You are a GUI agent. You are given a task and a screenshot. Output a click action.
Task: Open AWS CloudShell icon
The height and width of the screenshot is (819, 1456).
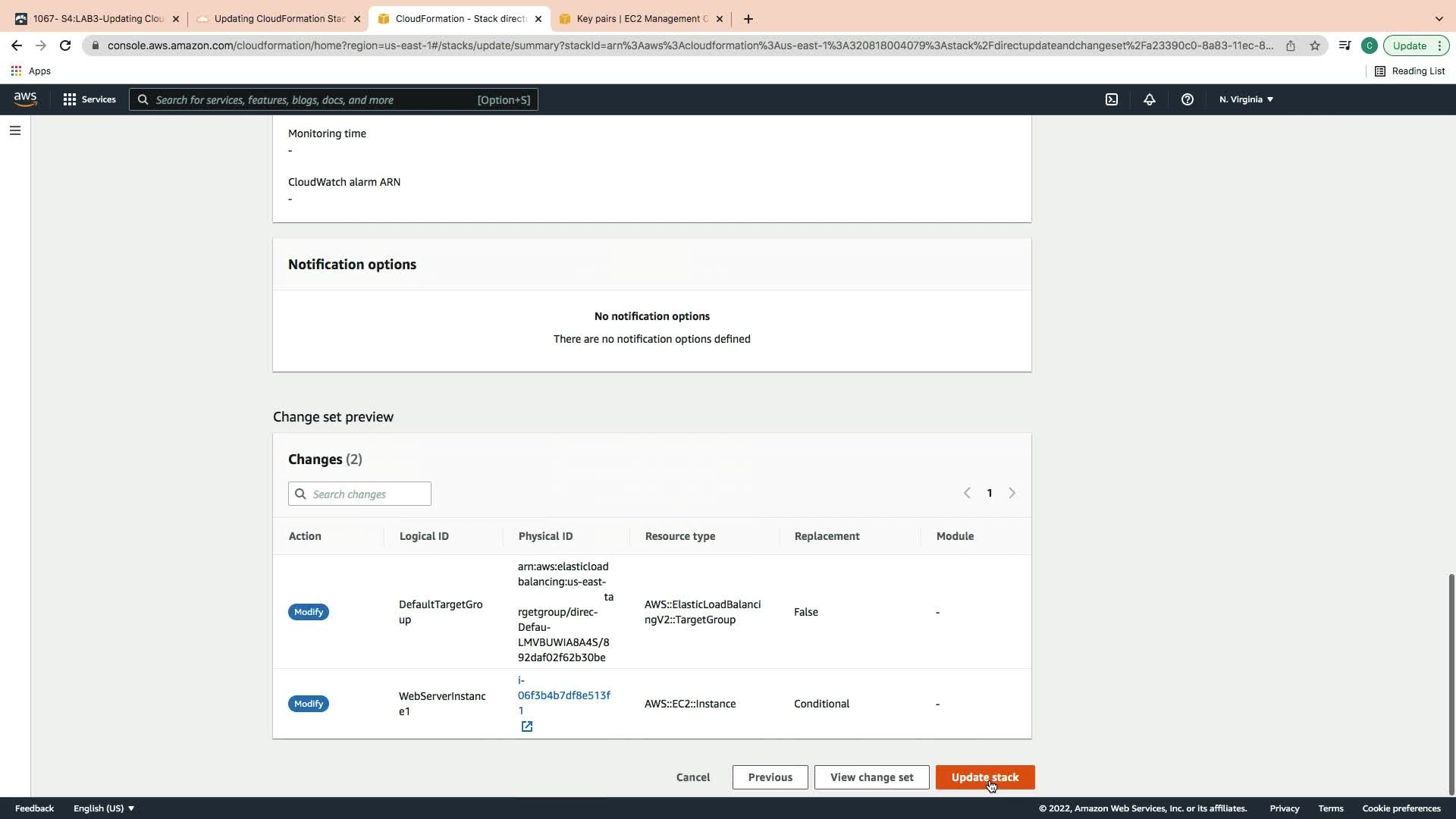[1112, 99]
